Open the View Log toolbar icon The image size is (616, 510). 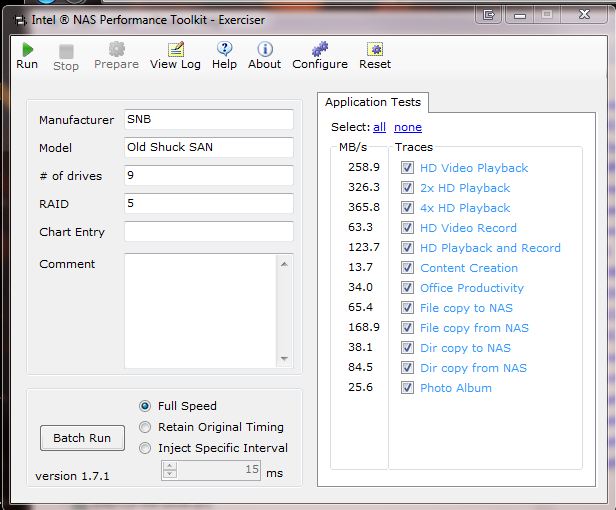[x=176, y=49]
